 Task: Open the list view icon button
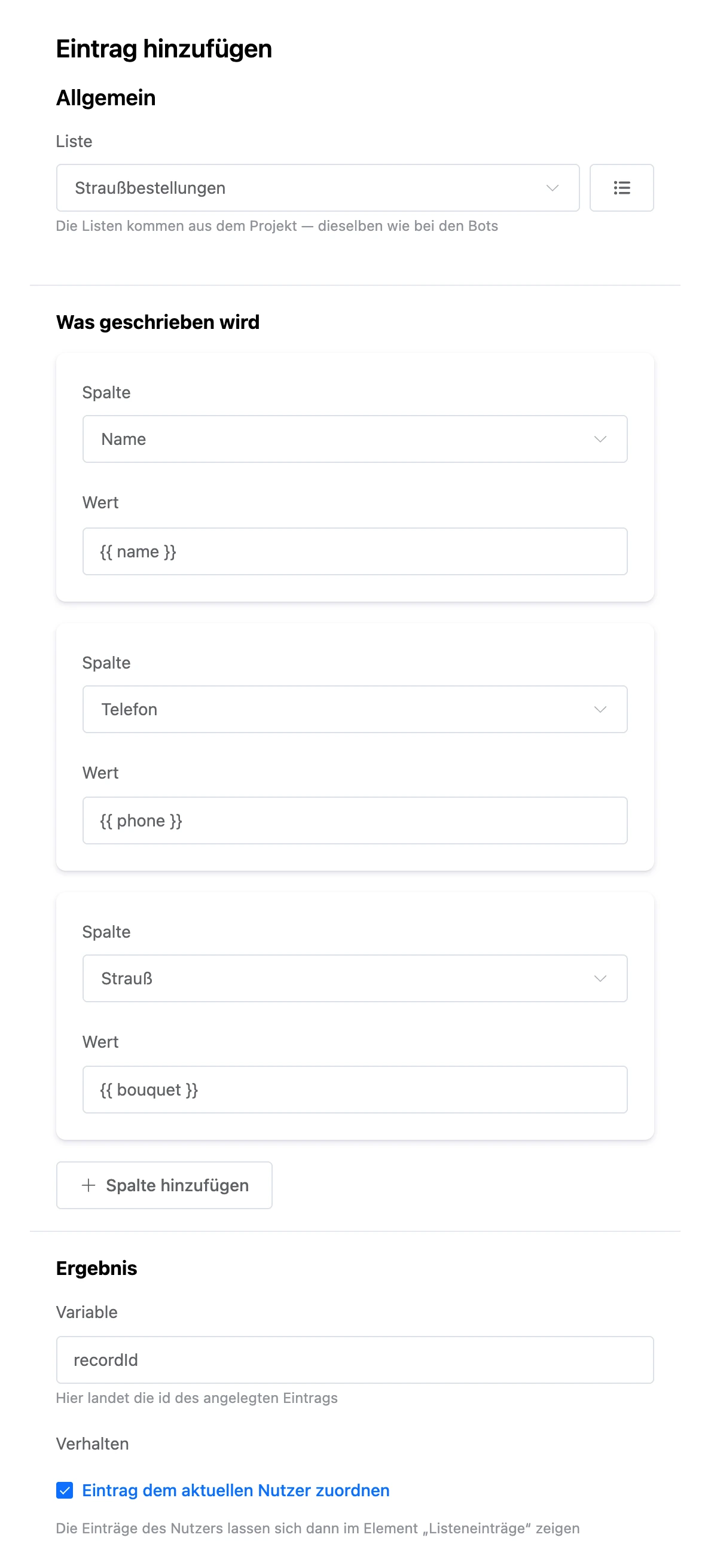pyautogui.click(x=621, y=188)
